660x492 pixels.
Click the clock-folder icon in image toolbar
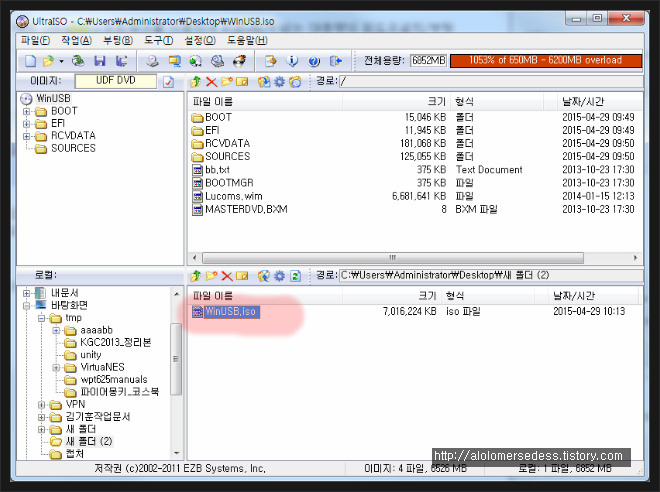coord(295,82)
